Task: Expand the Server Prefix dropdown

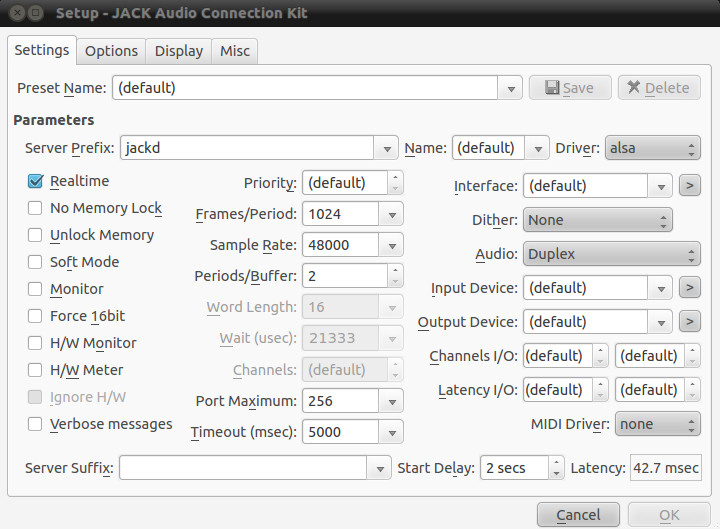Action: [x=387, y=148]
